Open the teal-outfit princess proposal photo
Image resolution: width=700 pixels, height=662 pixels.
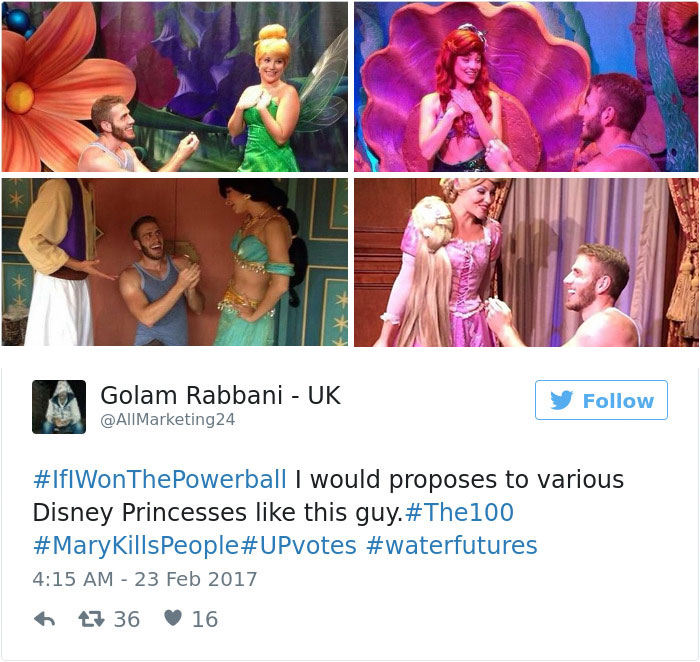[x=175, y=262]
